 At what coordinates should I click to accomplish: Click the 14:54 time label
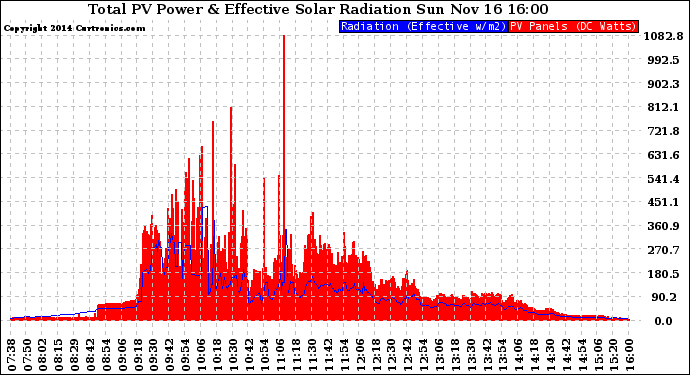point(582,355)
